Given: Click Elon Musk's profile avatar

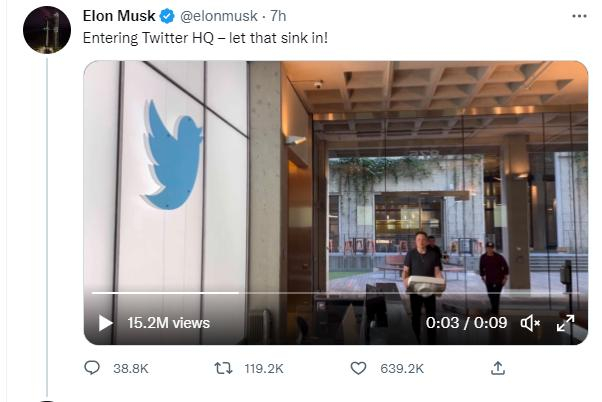Looking at the screenshot, I should [x=47, y=29].
